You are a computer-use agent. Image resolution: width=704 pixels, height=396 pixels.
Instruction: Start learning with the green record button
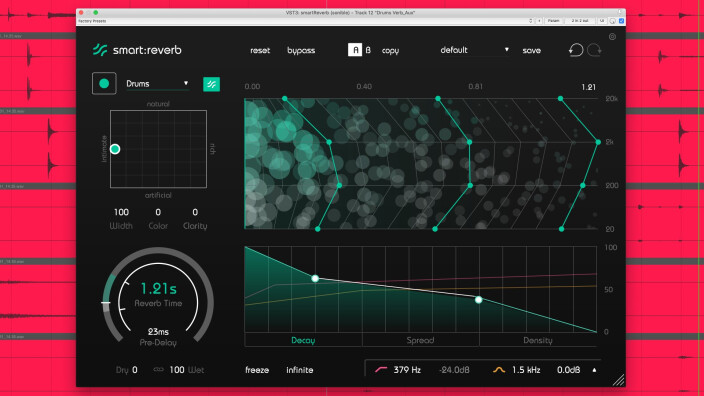pyautogui.click(x=104, y=84)
